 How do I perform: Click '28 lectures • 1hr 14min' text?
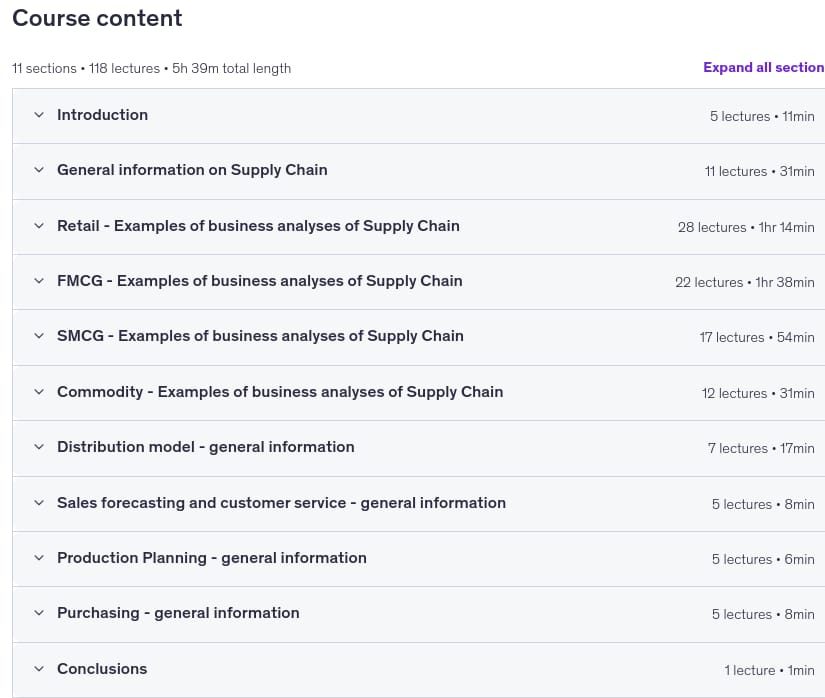[746, 227]
